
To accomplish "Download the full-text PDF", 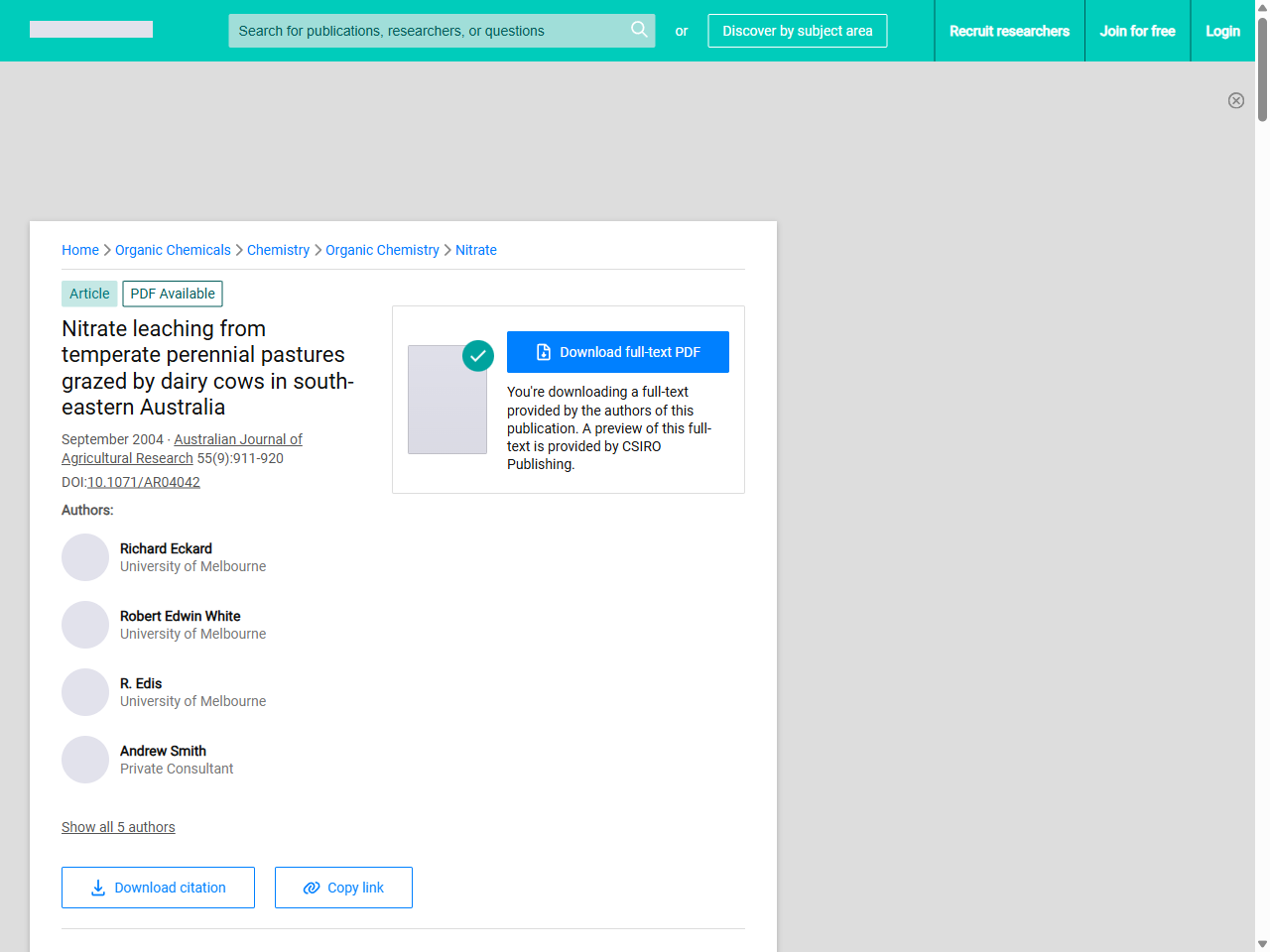I will (617, 352).
